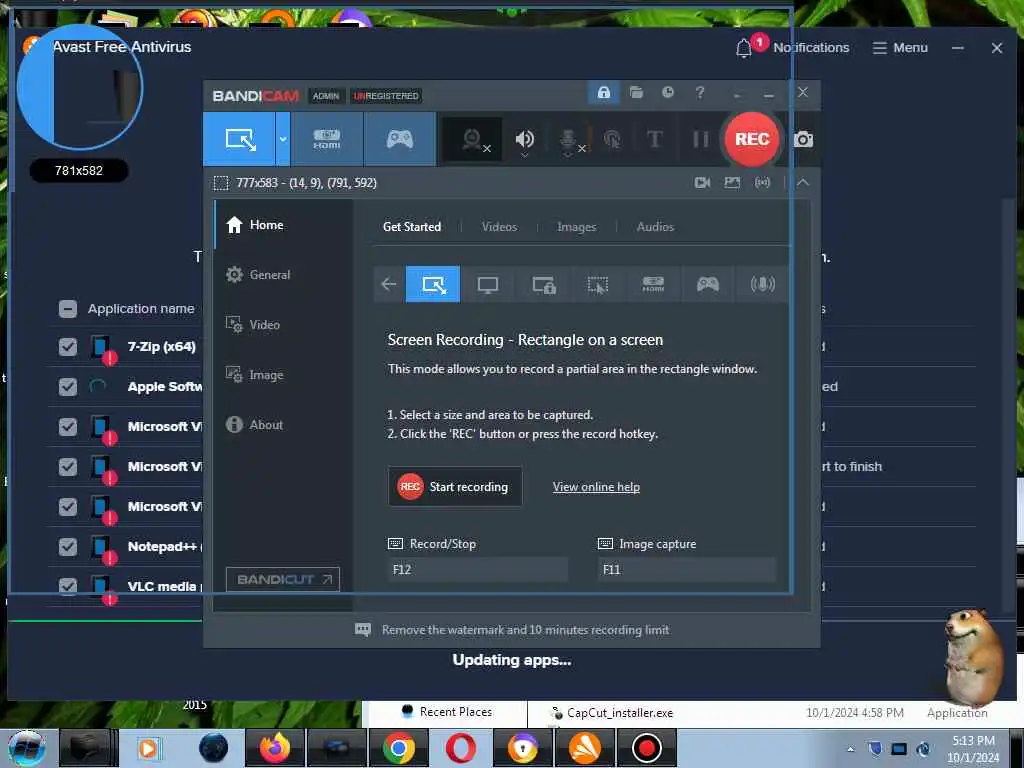This screenshot has width=1024, height=768.
Task: Select around mouse recording mode icon
Action: pyautogui.click(x=598, y=284)
